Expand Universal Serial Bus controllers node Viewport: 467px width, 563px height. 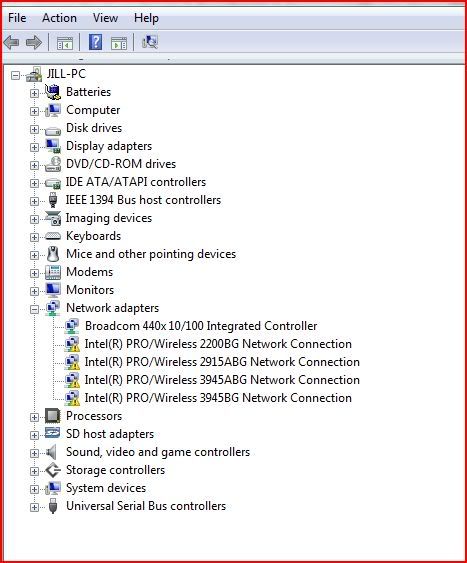point(34,507)
